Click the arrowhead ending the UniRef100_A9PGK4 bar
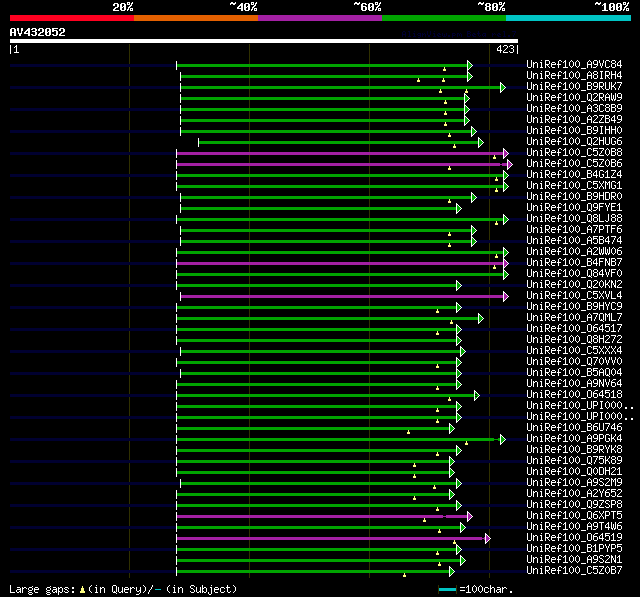Image resolution: width=640 pixels, height=597 pixels. 503,439
